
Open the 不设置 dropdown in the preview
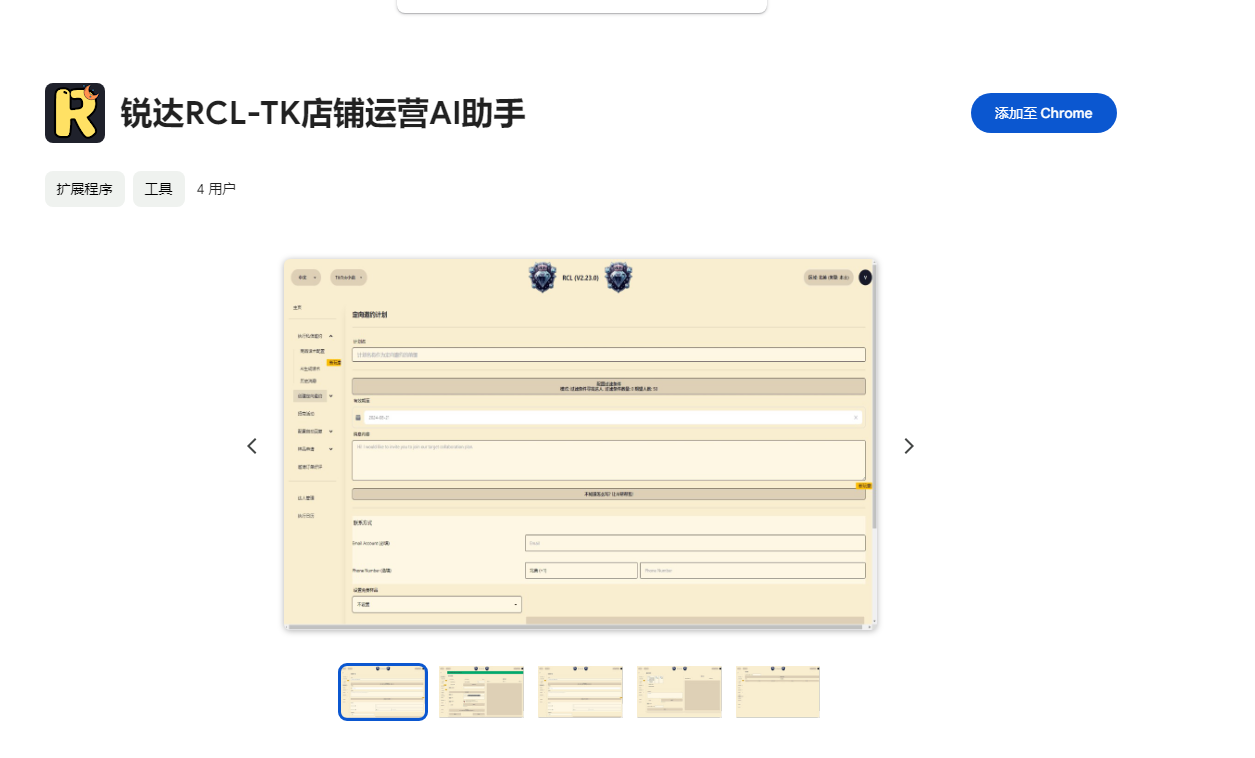point(437,605)
